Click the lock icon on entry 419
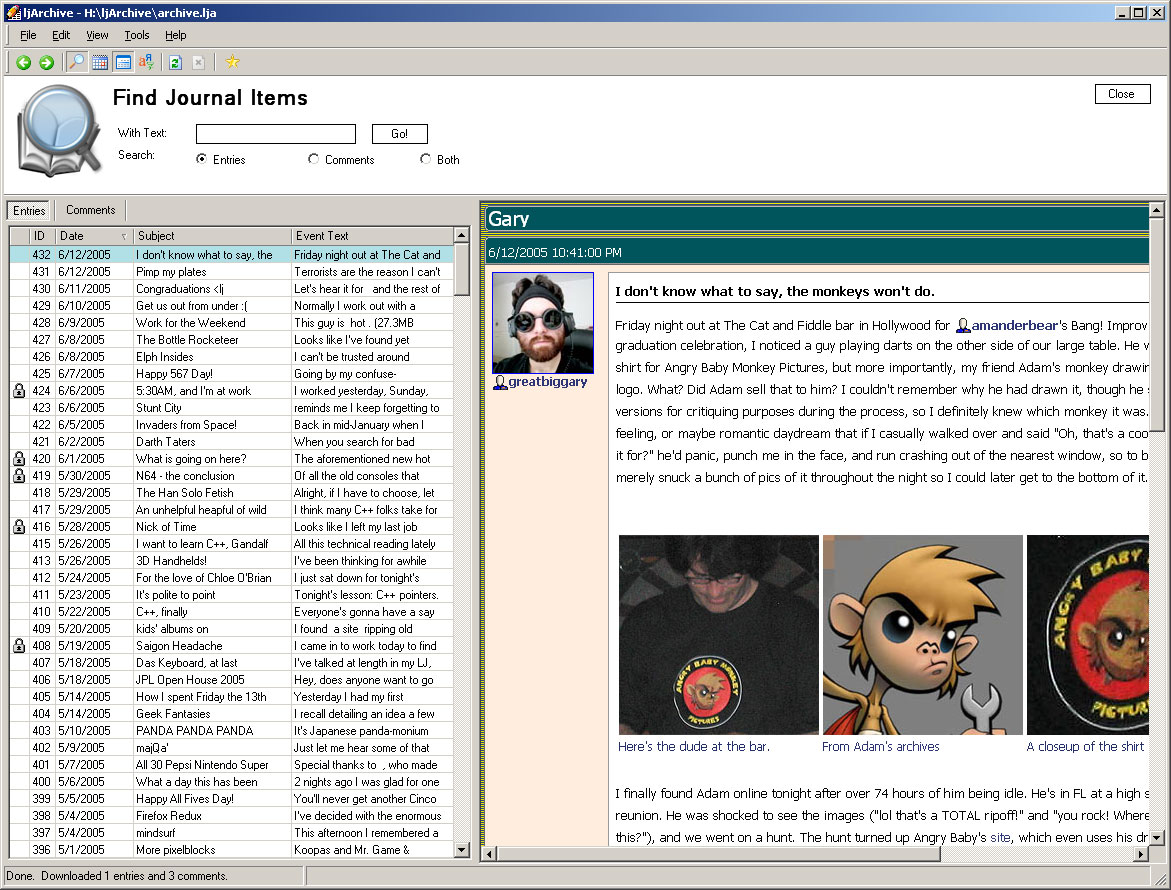The height and width of the screenshot is (890, 1171). (19, 476)
